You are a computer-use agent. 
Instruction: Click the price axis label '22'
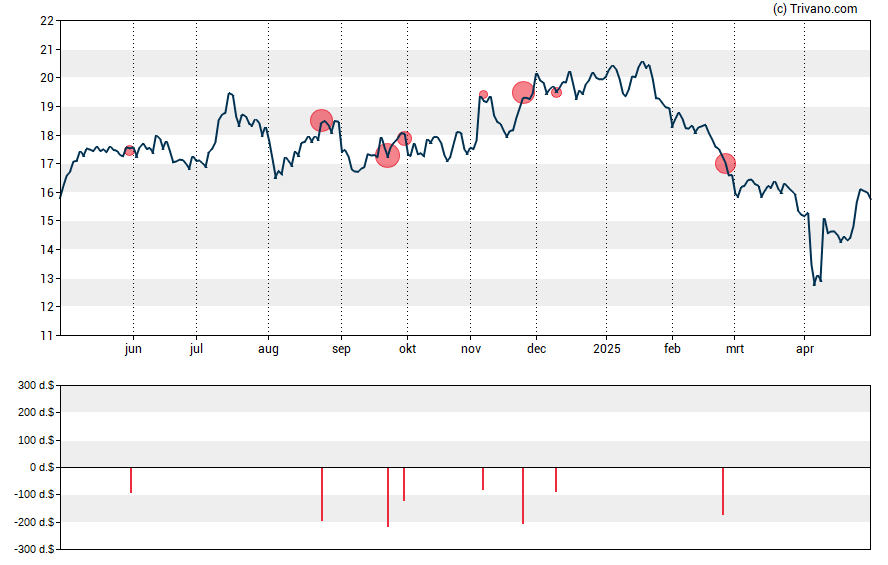click(47, 21)
